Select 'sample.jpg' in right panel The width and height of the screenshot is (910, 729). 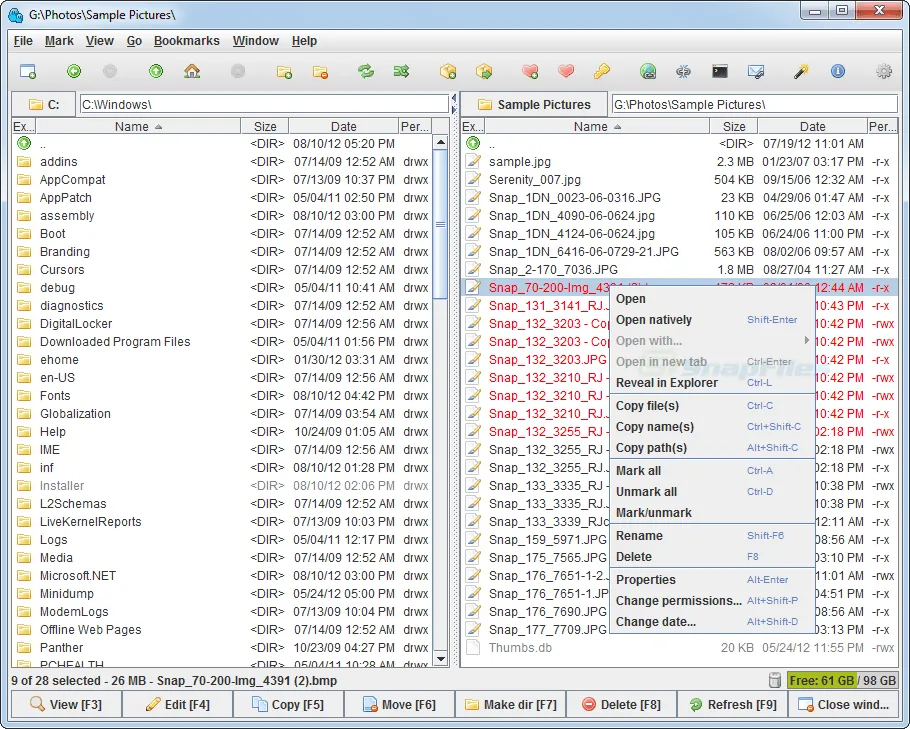(x=679, y=161)
